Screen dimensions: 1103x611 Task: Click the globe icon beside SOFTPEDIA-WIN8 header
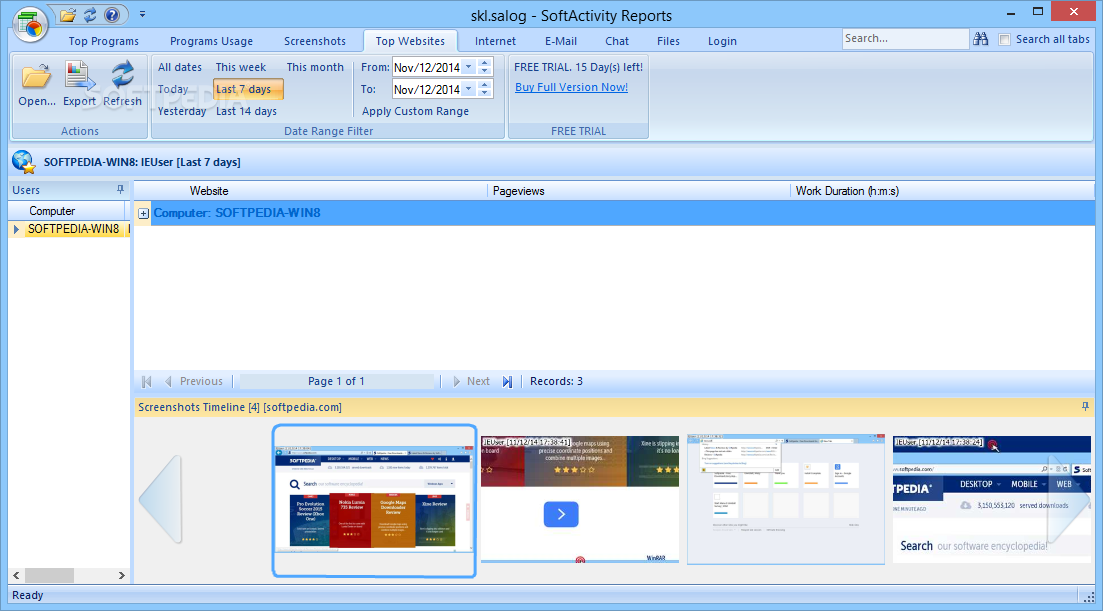click(23, 162)
